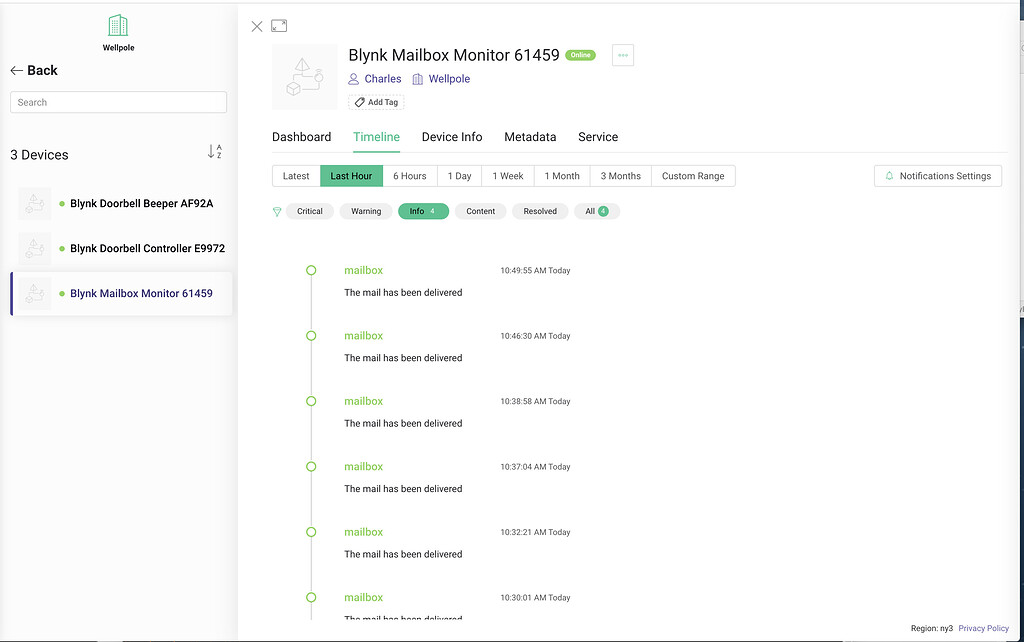1024x642 pixels.
Task: Click the bell icon in Notifications Settings
Action: (889, 176)
